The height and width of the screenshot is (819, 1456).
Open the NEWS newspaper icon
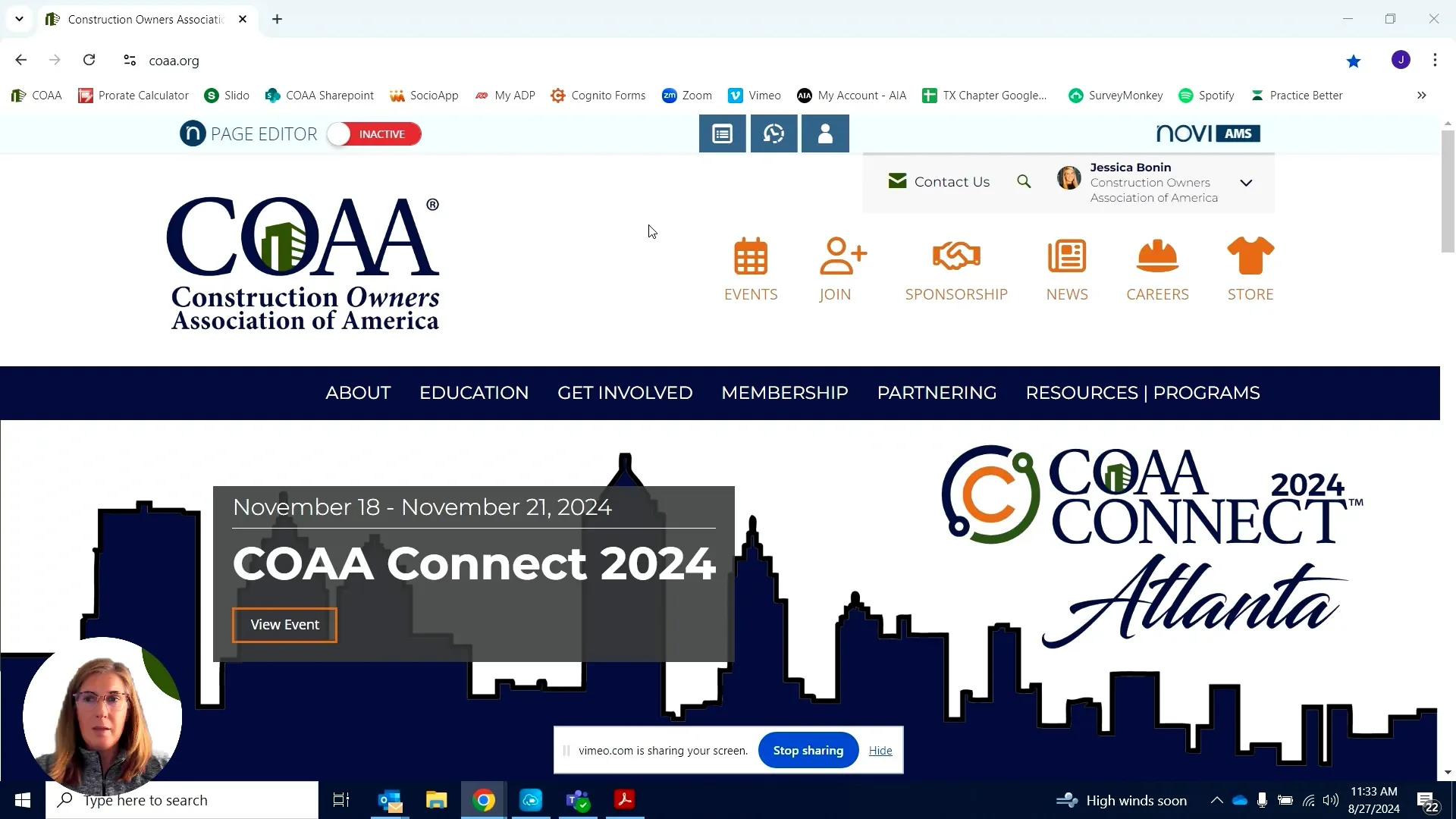pyautogui.click(x=1067, y=256)
